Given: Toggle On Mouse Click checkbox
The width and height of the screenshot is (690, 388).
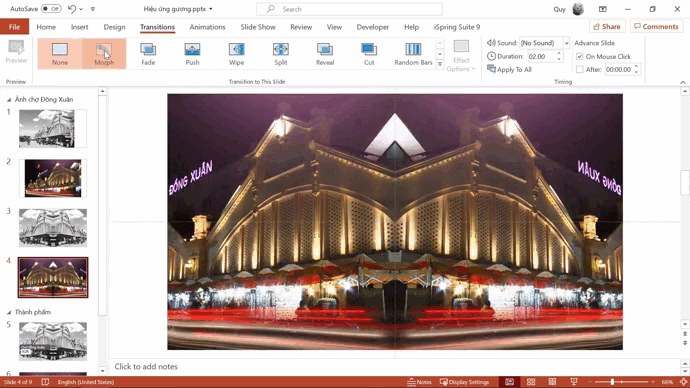Looking at the screenshot, I should 580,56.
